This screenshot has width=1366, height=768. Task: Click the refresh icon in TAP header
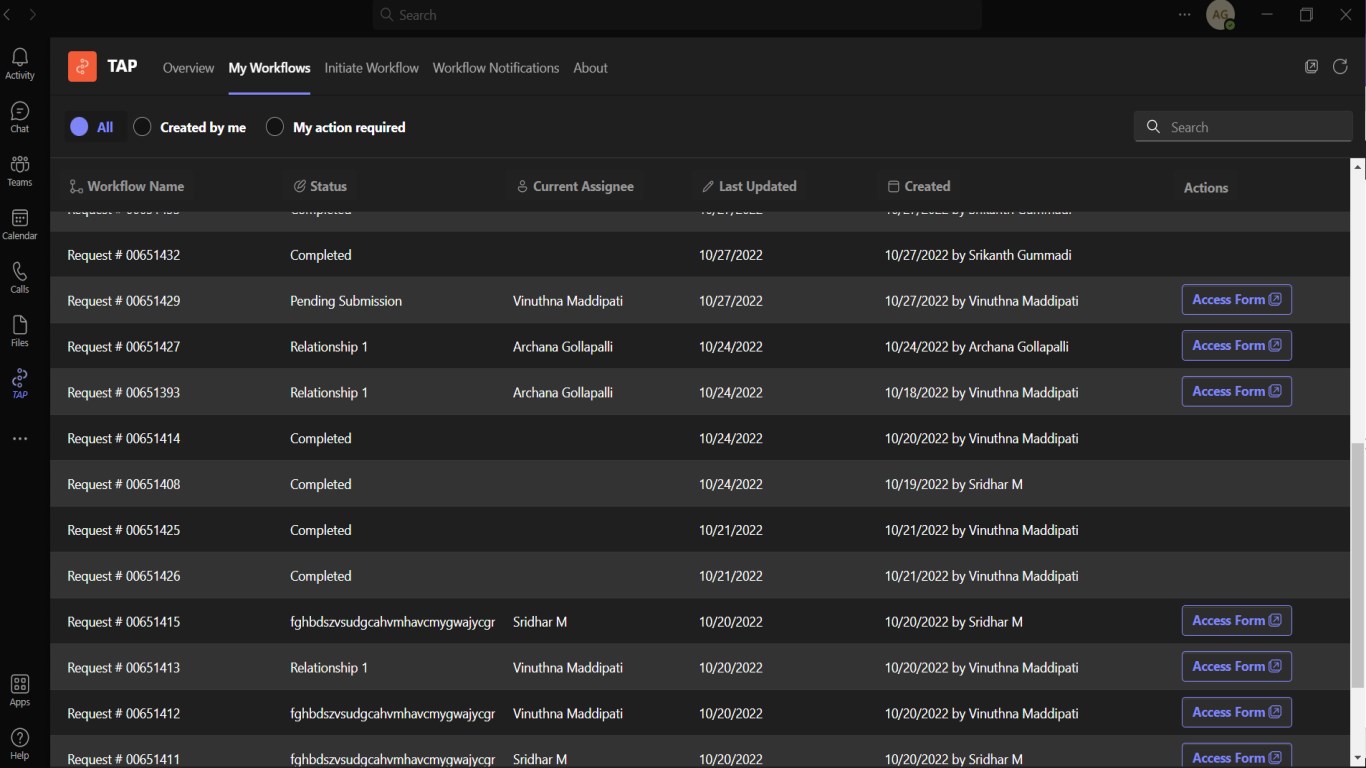[1340, 67]
